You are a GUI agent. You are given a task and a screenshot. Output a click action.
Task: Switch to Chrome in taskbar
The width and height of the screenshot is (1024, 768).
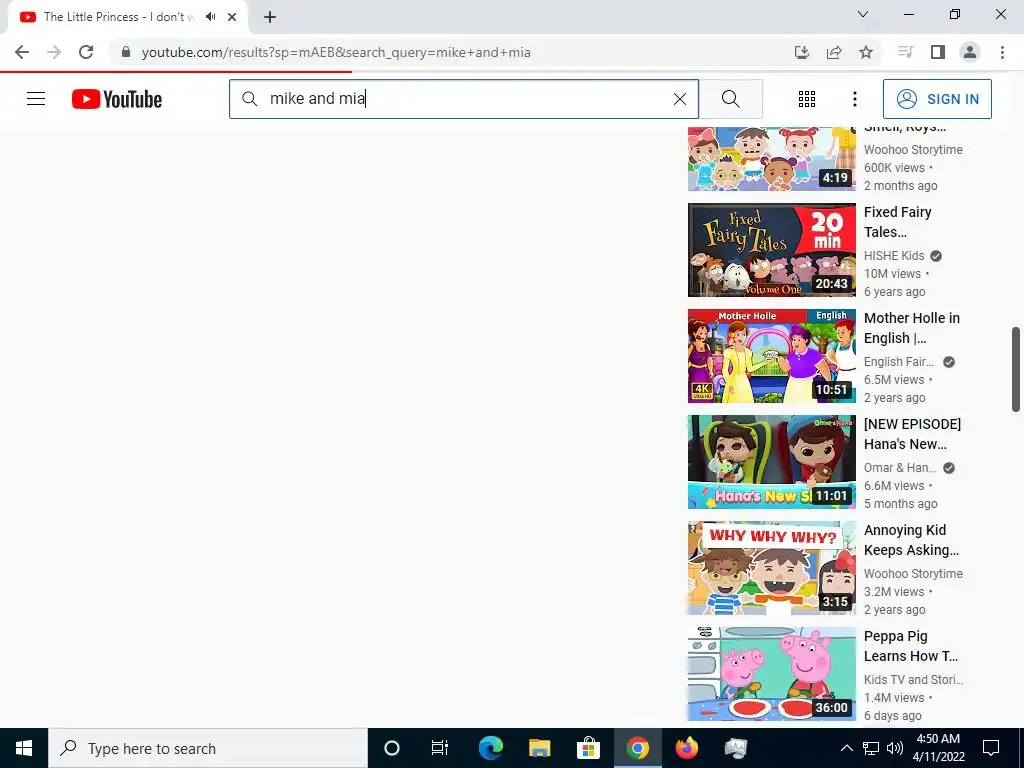tap(637, 748)
